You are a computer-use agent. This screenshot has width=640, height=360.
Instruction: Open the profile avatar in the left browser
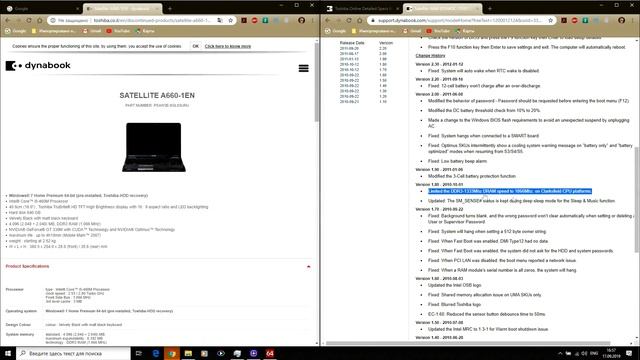(x=301, y=20)
